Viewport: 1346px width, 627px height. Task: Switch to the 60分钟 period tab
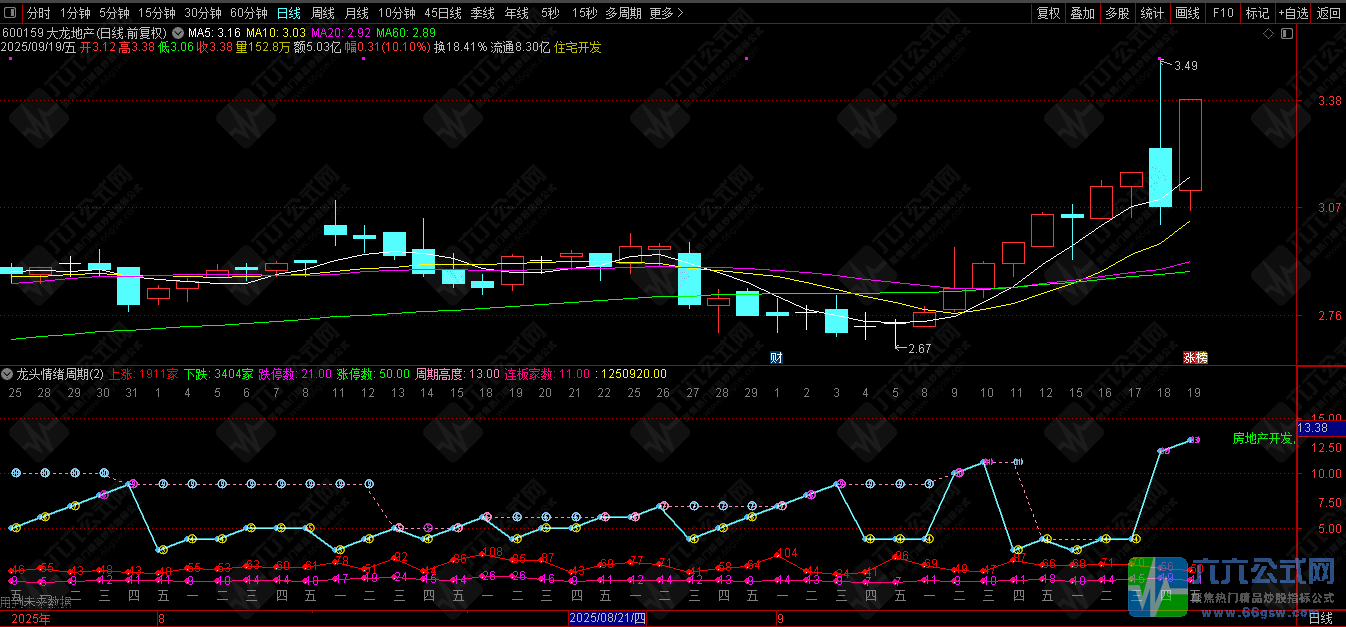pyautogui.click(x=249, y=13)
